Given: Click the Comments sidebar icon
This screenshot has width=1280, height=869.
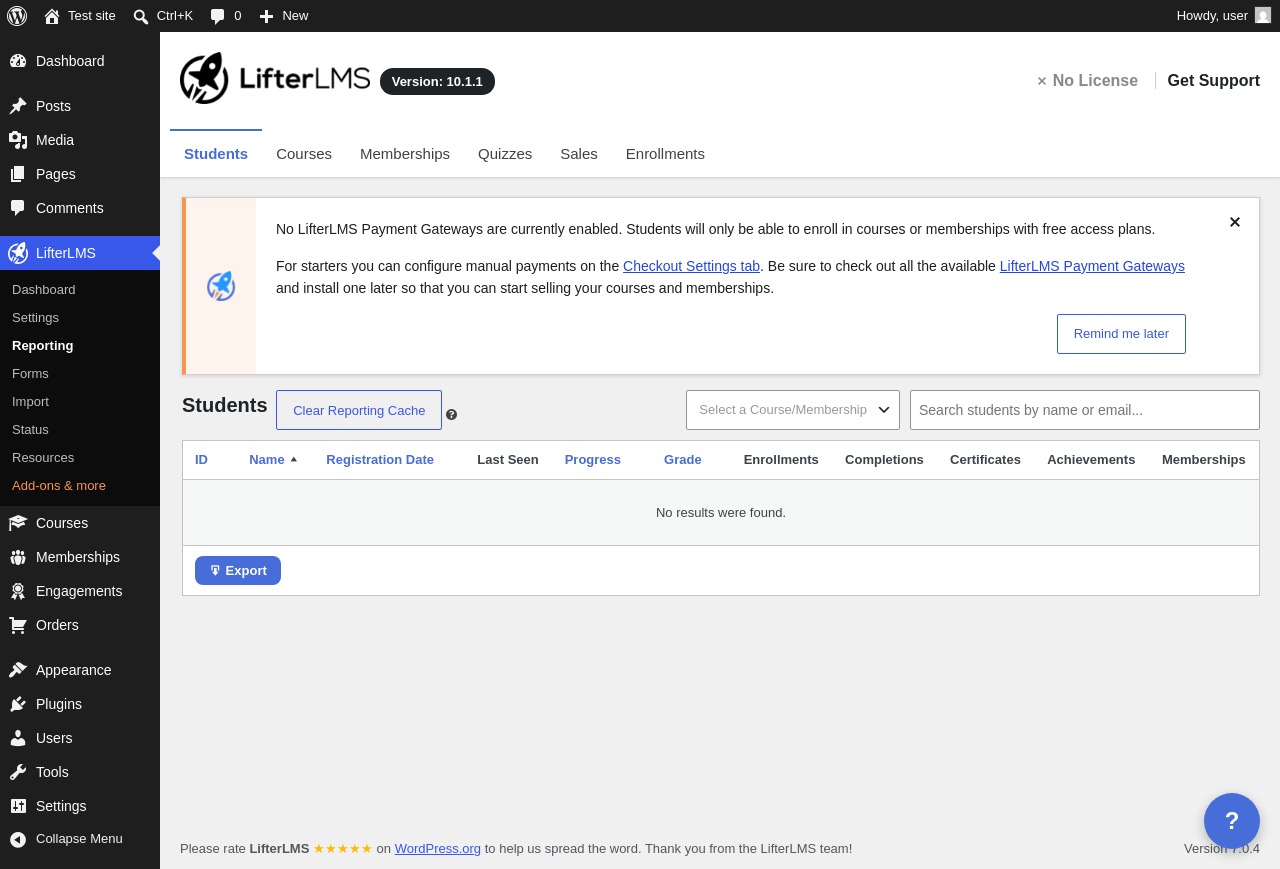Looking at the screenshot, I should point(18,208).
